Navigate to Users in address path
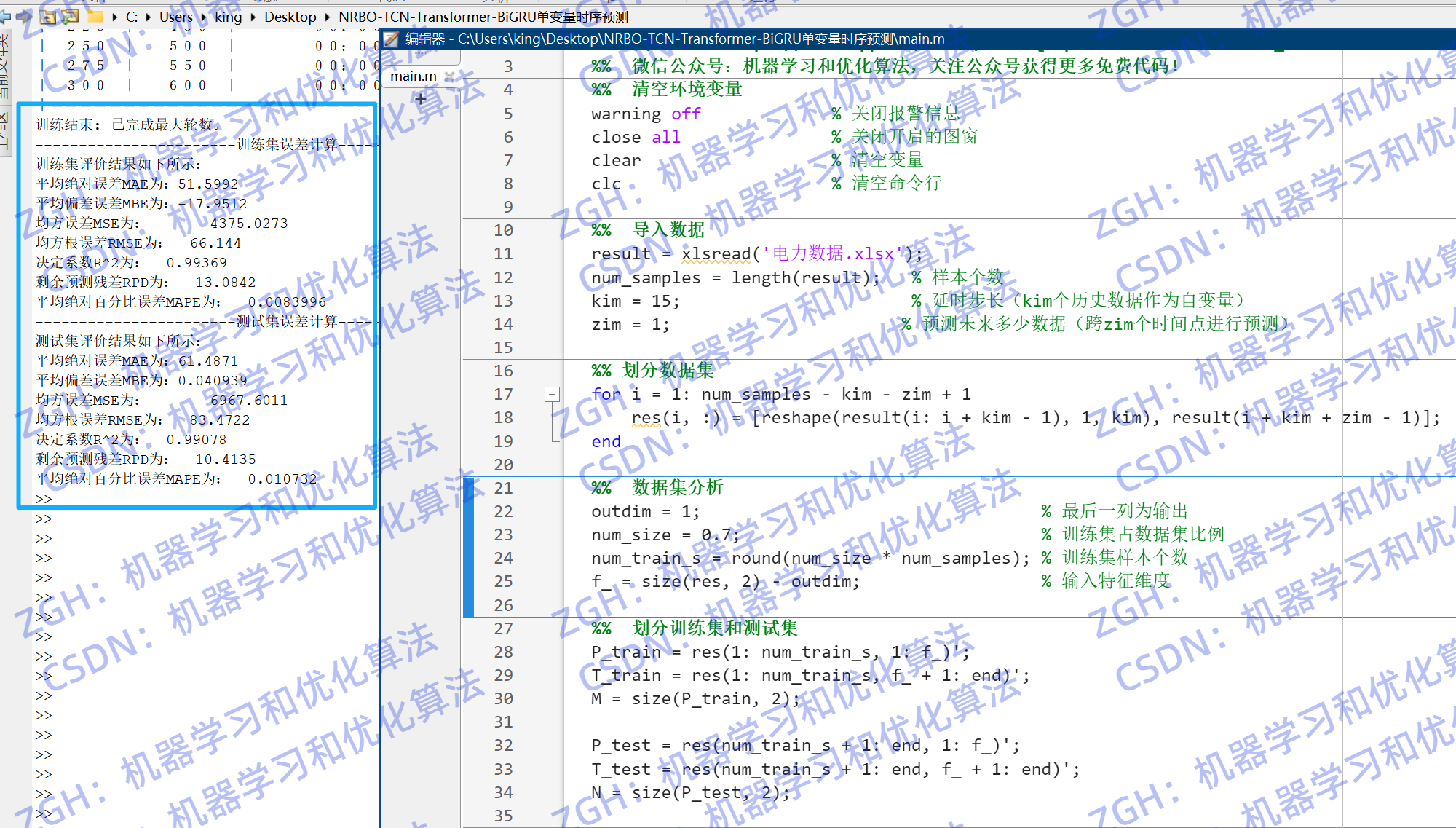 [175, 17]
